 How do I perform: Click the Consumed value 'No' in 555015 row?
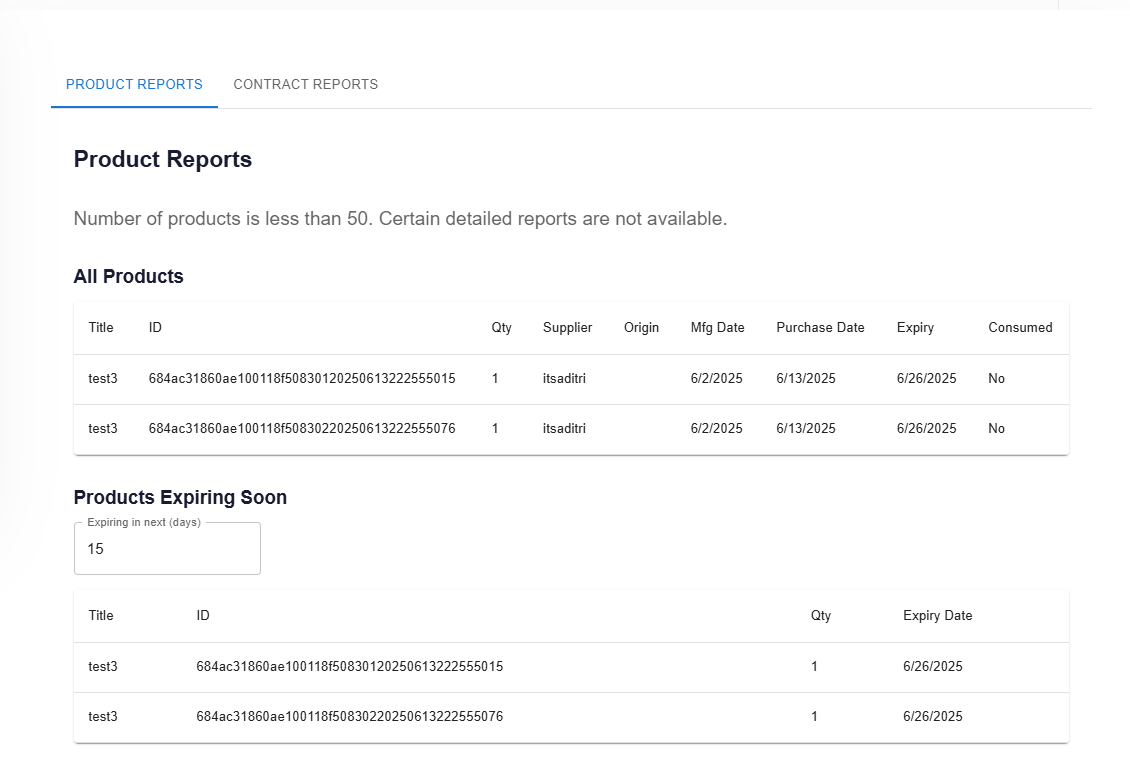996,378
